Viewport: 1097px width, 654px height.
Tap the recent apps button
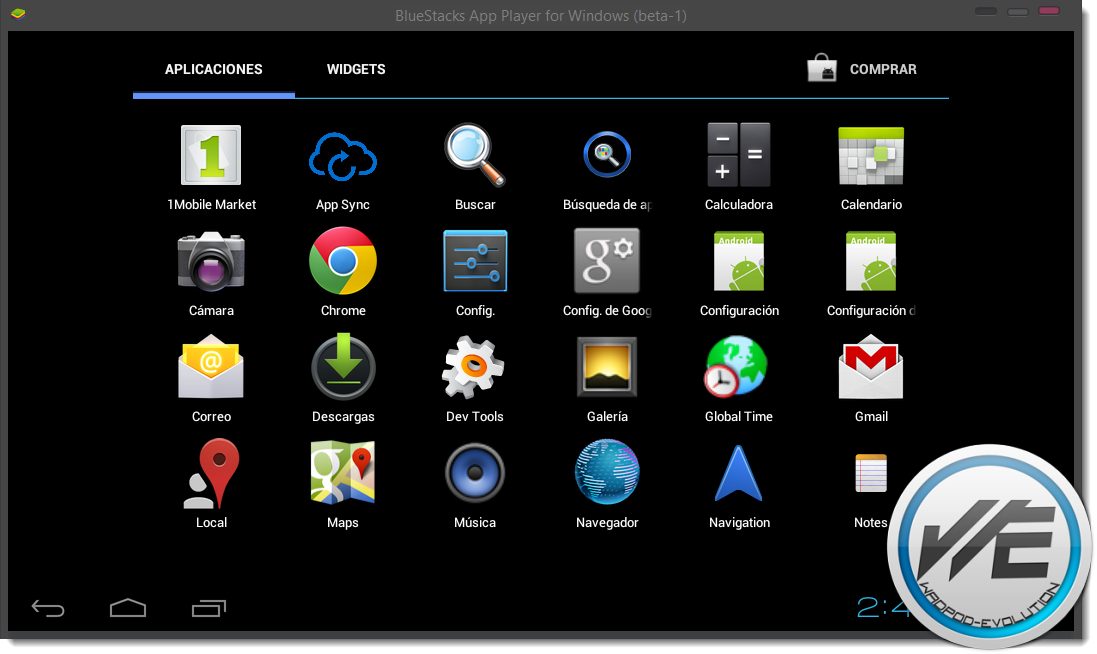click(x=209, y=609)
